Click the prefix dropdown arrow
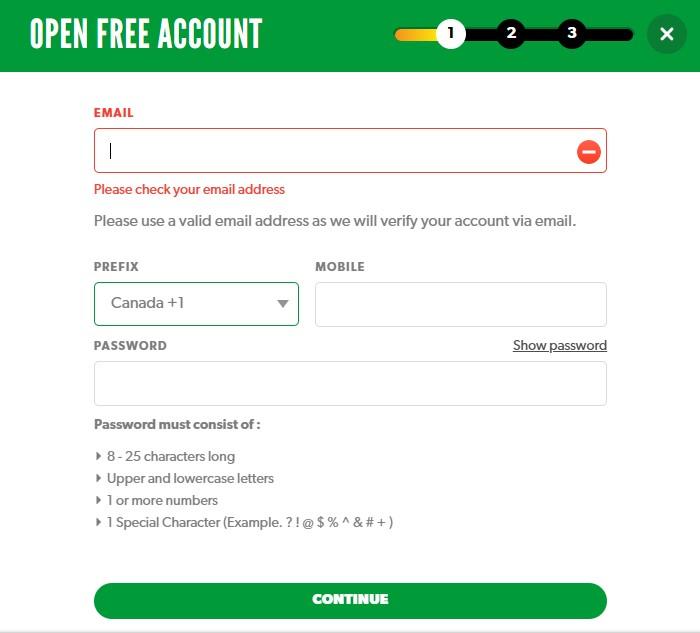Viewport: 700px width, 633px height. point(282,304)
